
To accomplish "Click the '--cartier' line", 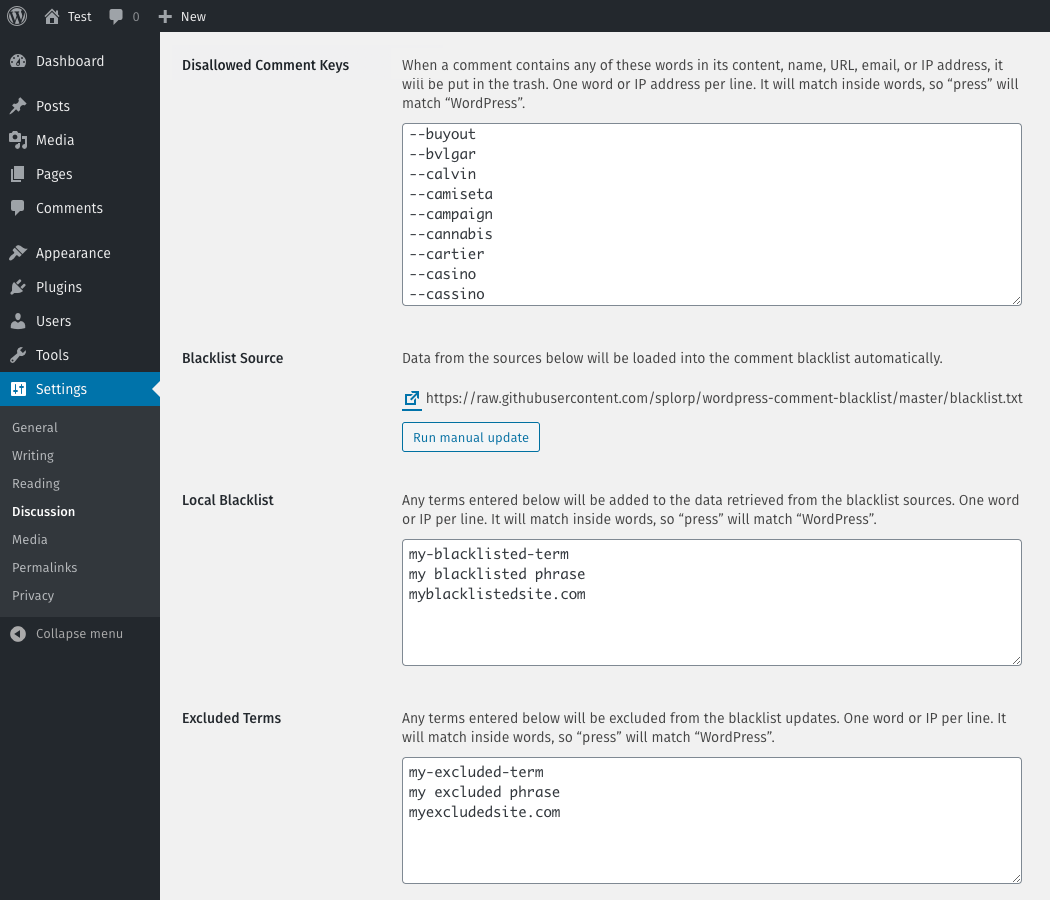I will (x=447, y=254).
